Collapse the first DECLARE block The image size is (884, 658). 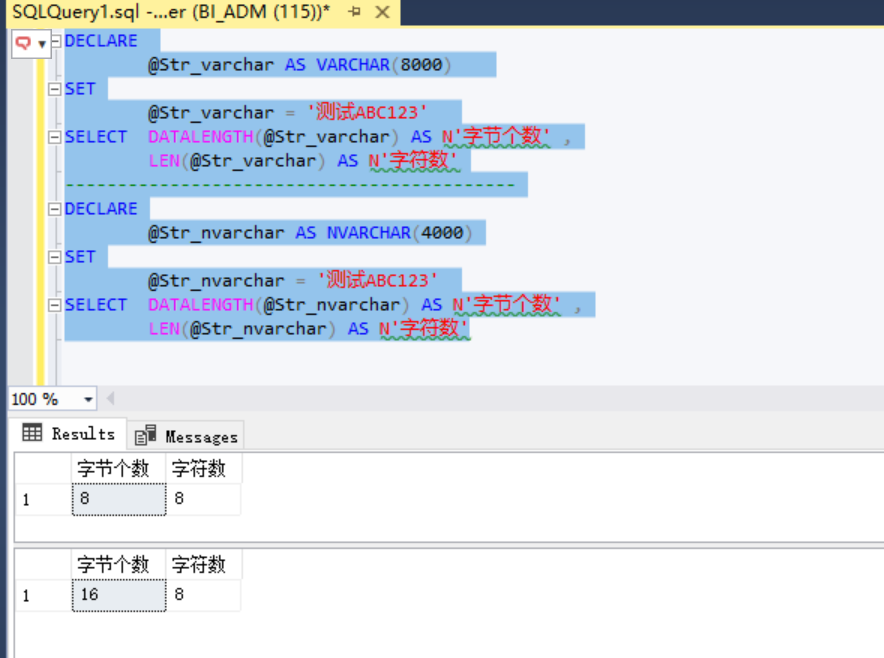pyautogui.click(x=55, y=41)
